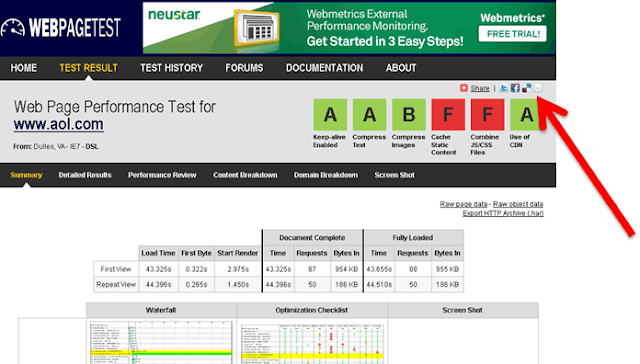
Task: Click the Document Complete table header
Action: pyautogui.click(x=312, y=237)
